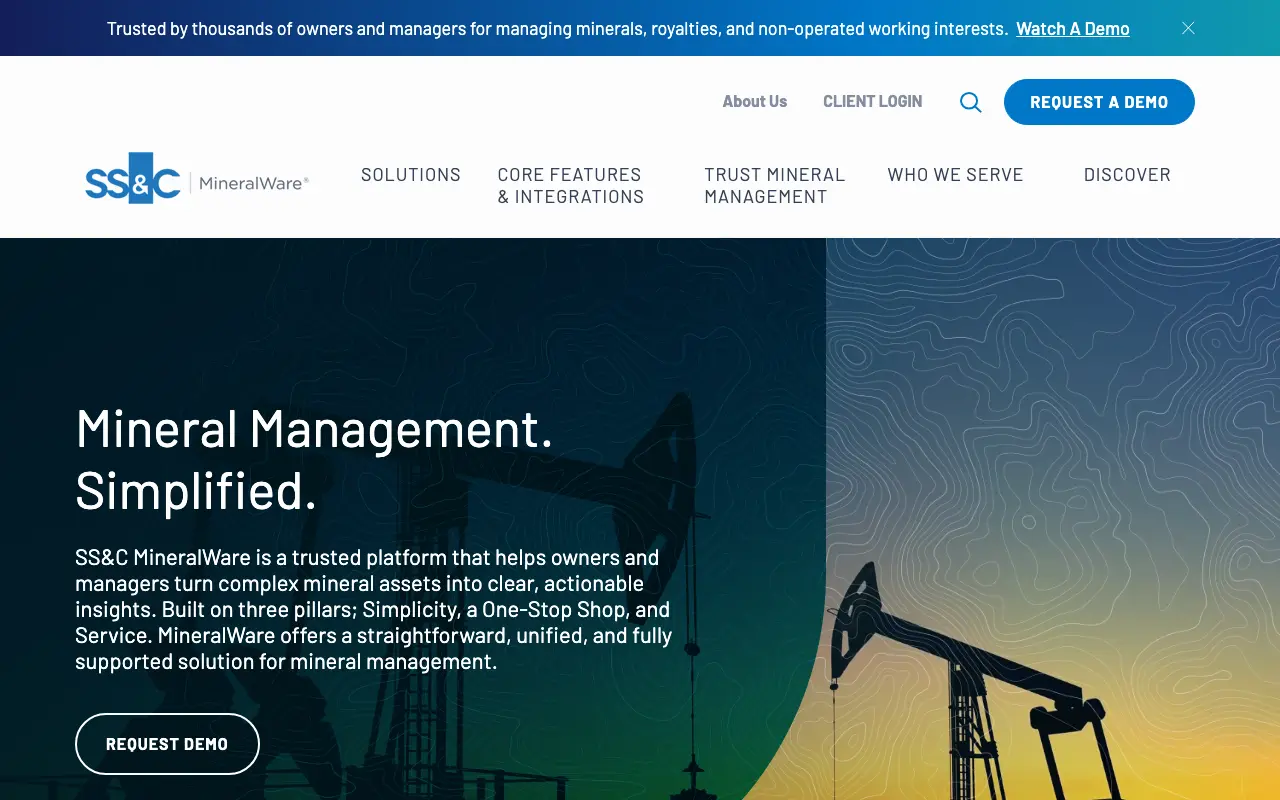The image size is (1280, 800).
Task: Open the TRUST MINERAL MANAGEMENT menu
Action: [775, 186]
